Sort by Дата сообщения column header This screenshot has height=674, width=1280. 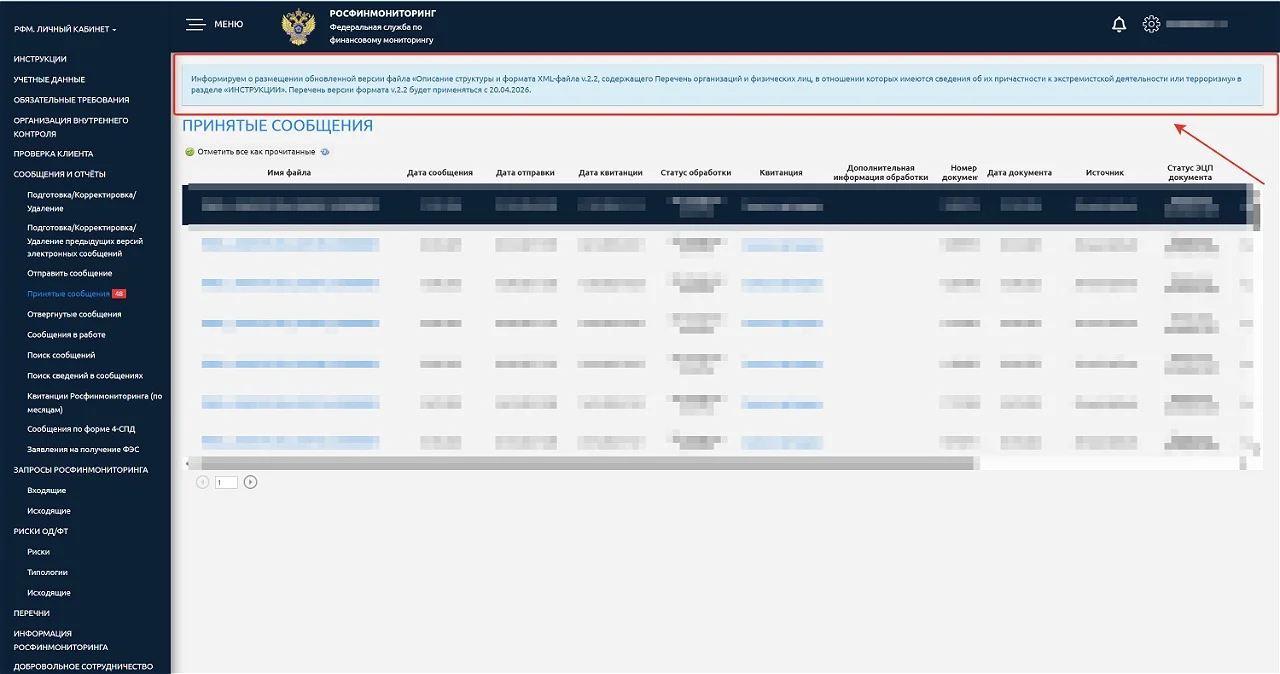tap(440, 173)
